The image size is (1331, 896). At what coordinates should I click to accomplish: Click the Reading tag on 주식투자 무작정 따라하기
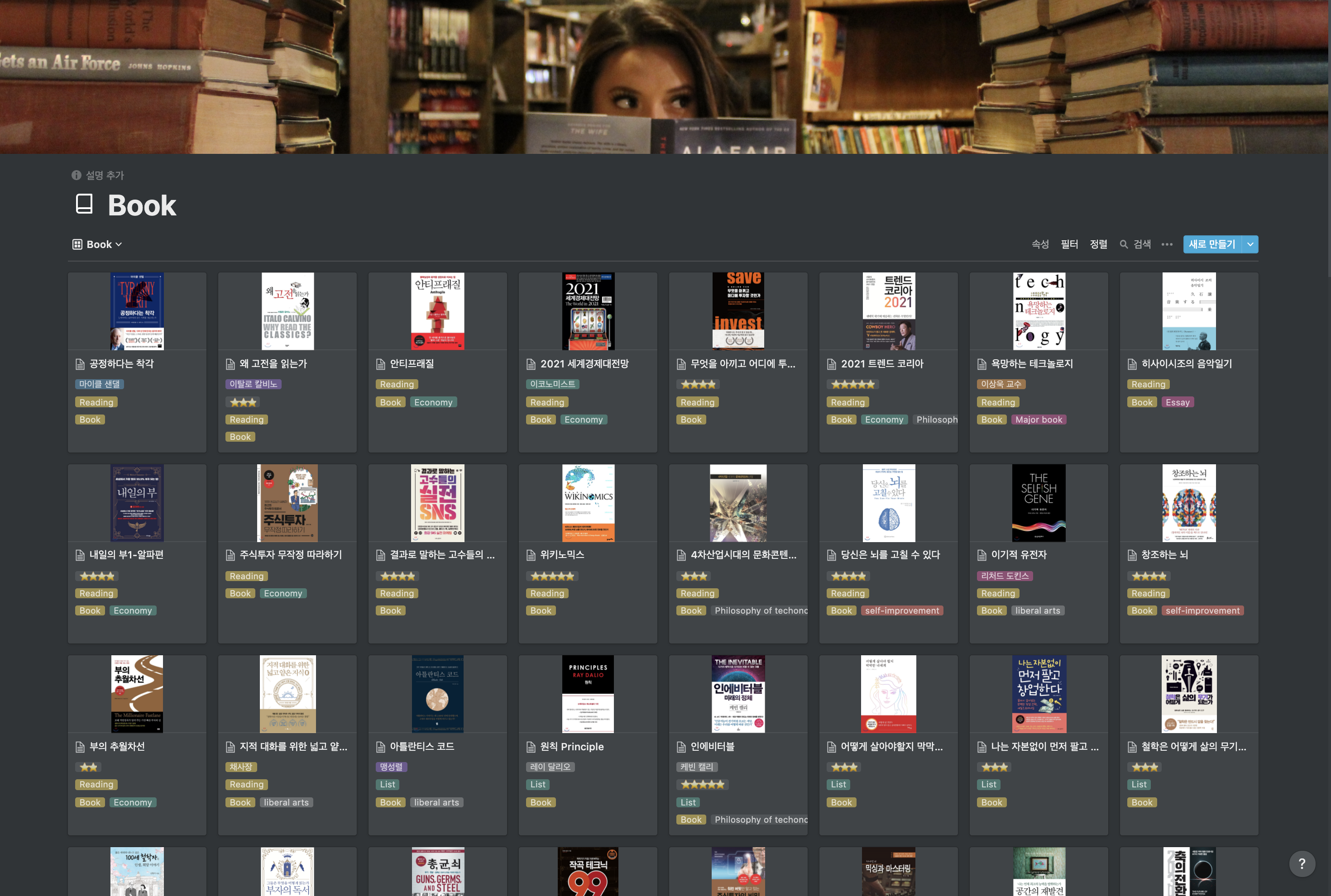(x=247, y=576)
